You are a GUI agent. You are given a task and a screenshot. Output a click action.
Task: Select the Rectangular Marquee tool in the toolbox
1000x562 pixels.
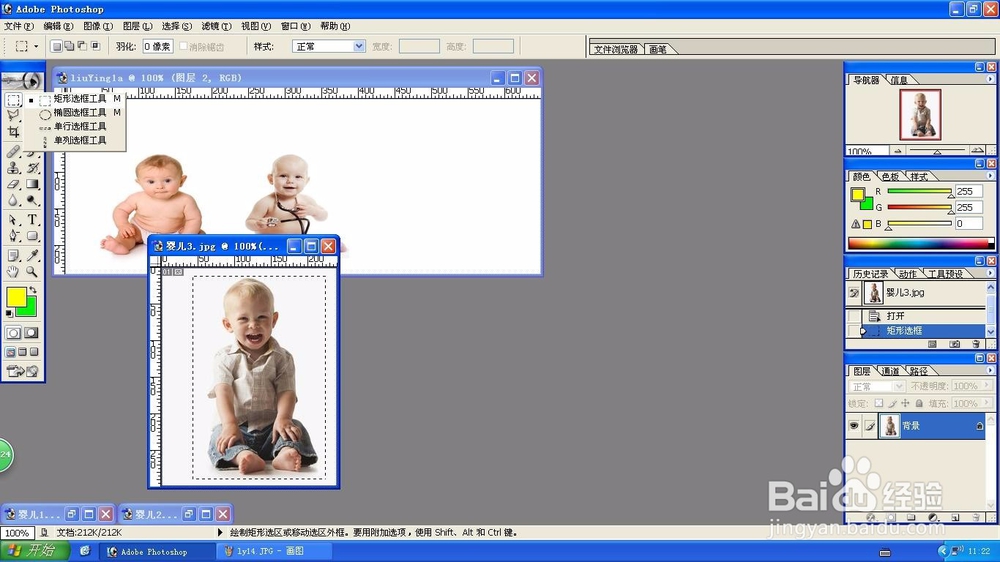tap(13, 100)
